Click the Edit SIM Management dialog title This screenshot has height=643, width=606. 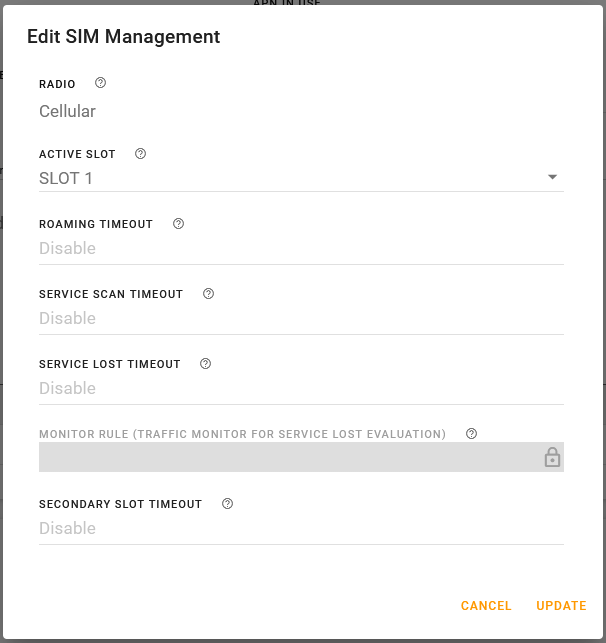123,37
